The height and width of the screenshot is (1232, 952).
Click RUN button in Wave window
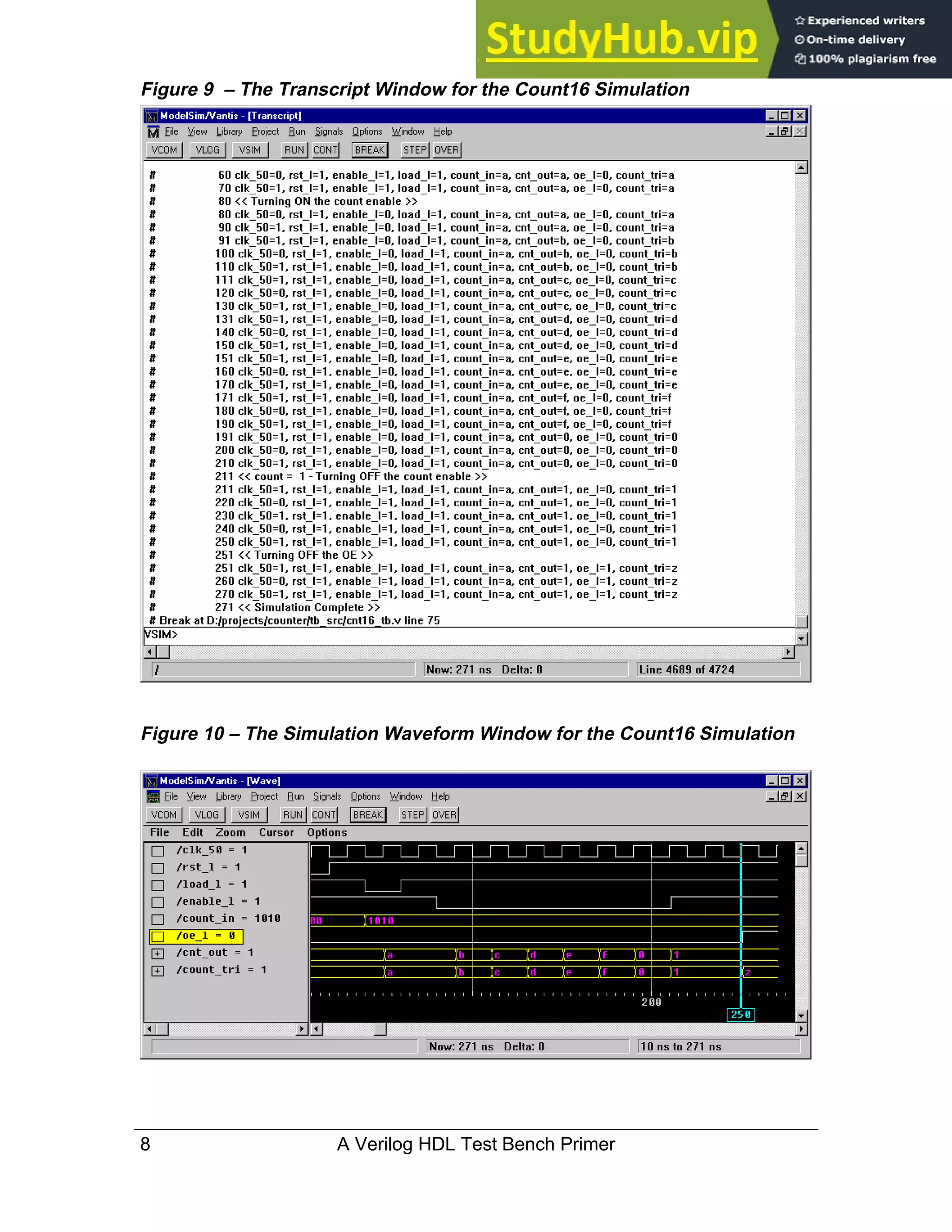click(x=293, y=815)
